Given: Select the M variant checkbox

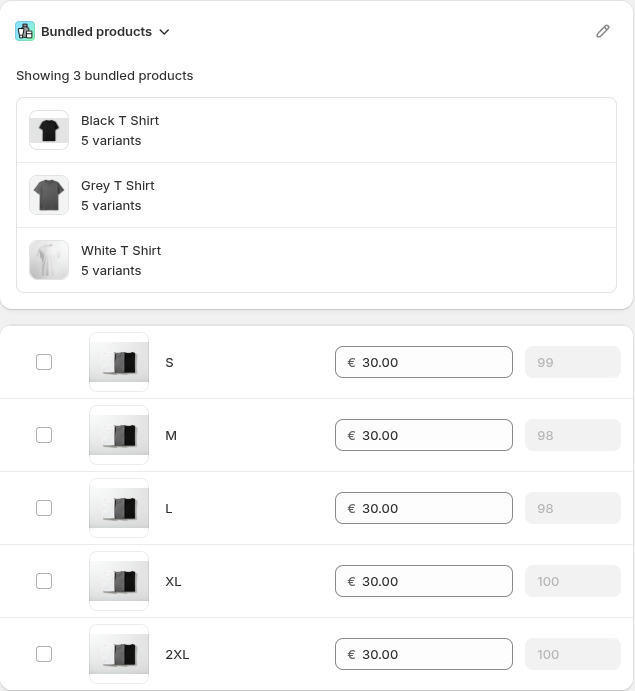Looking at the screenshot, I should pos(44,435).
